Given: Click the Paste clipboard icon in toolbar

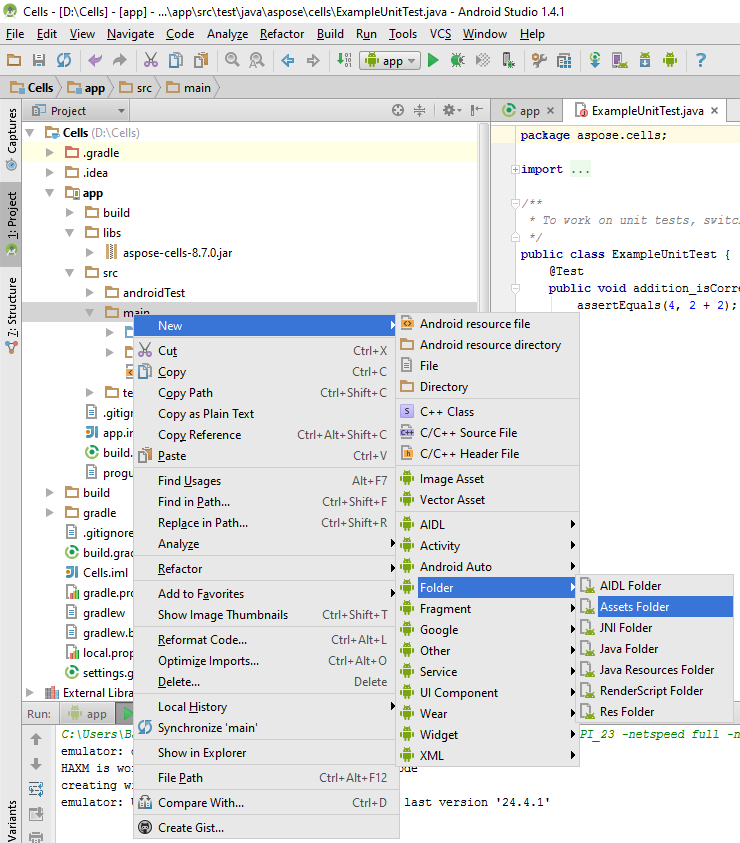Looking at the screenshot, I should (x=201, y=60).
